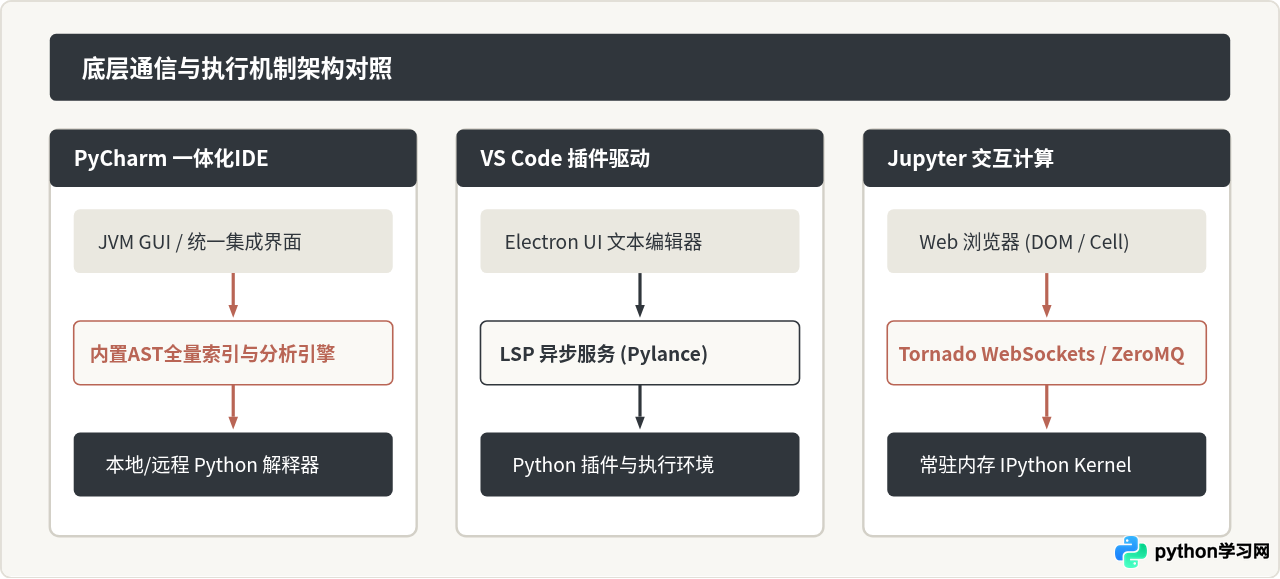Click the 本地/远程 Python 解释器 box
Image resolution: width=1280 pixels, height=579 pixels.
pos(233,465)
